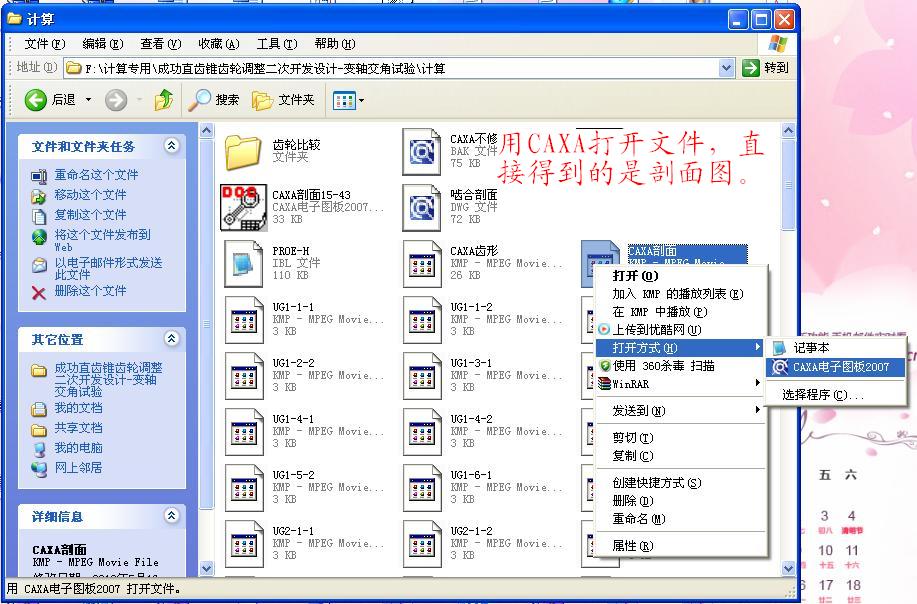The height and width of the screenshot is (604, 917).
Task: Collapse the 详细信息 panel
Action: click(x=171, y=515)
